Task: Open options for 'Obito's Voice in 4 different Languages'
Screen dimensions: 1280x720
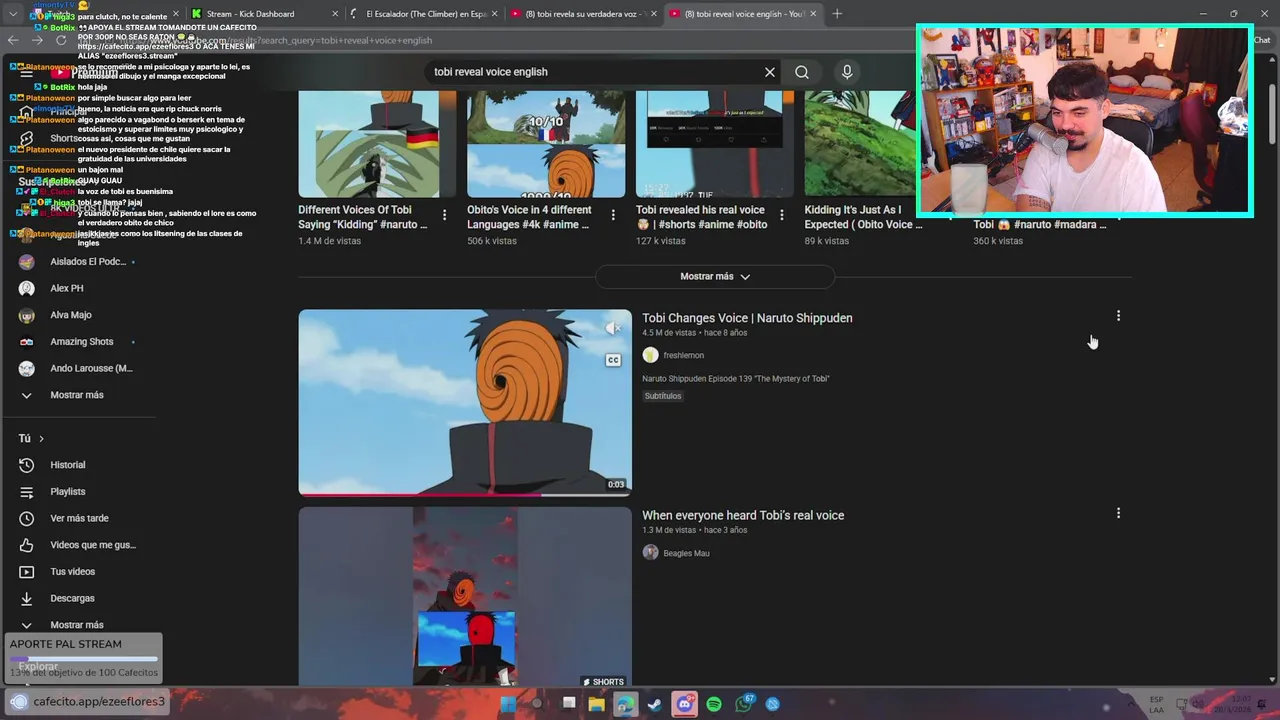Action: (613, 215)
